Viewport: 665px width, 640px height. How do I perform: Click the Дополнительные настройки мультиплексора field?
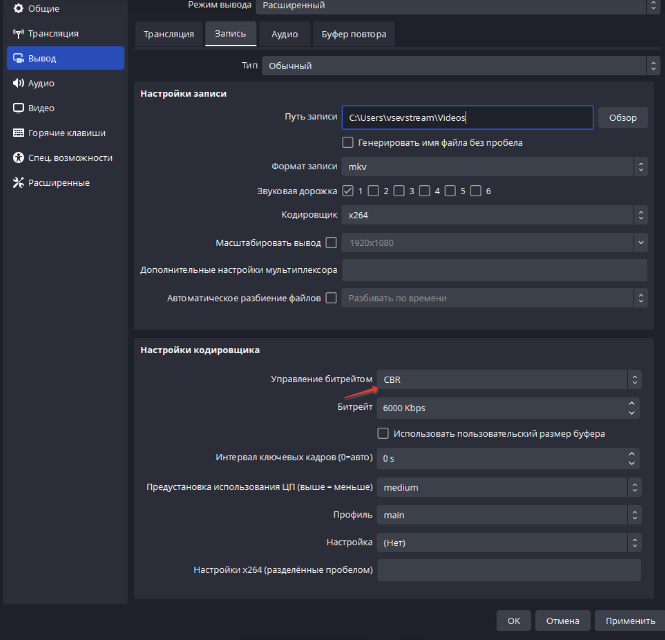tap(495, 270)
